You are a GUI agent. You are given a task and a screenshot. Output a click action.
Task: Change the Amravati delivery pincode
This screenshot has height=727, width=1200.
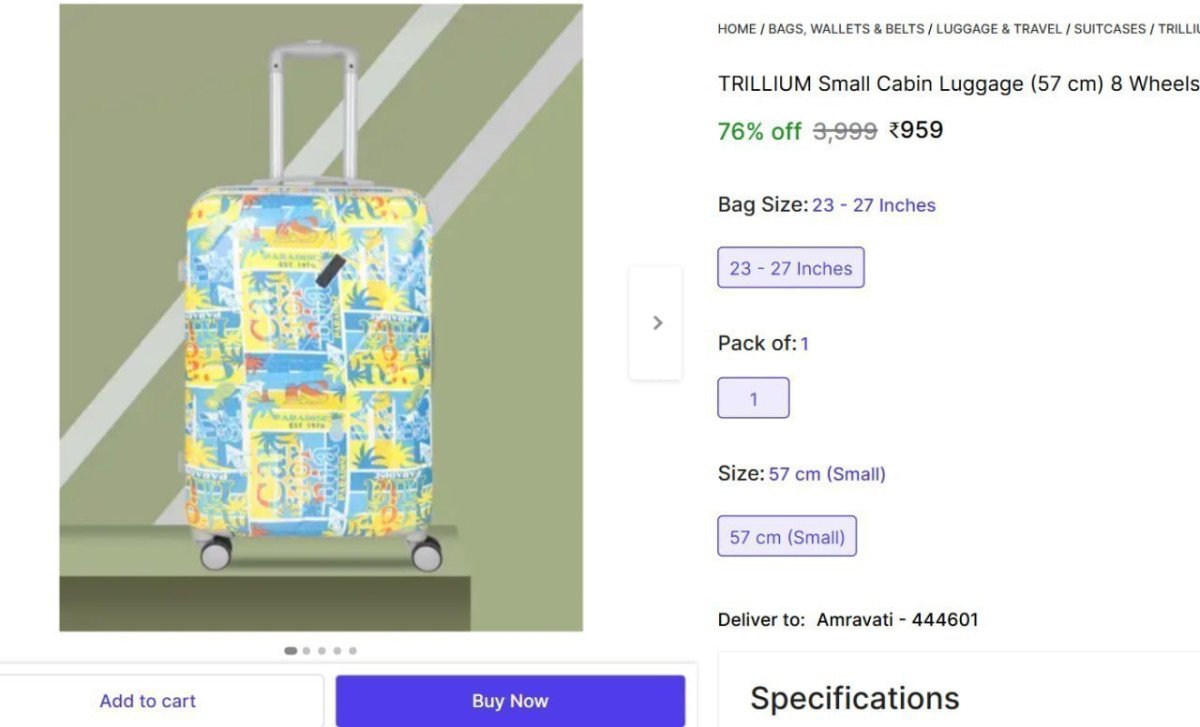898,619
